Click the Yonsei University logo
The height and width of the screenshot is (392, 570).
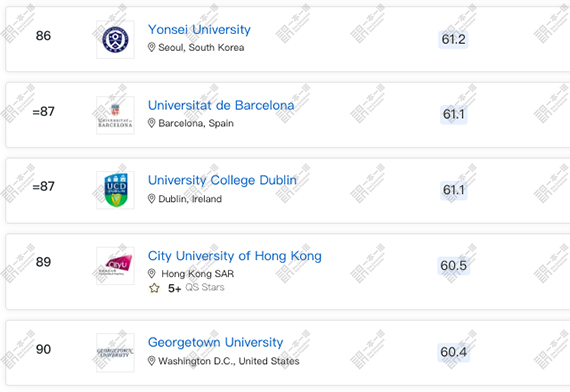[115, 40]
